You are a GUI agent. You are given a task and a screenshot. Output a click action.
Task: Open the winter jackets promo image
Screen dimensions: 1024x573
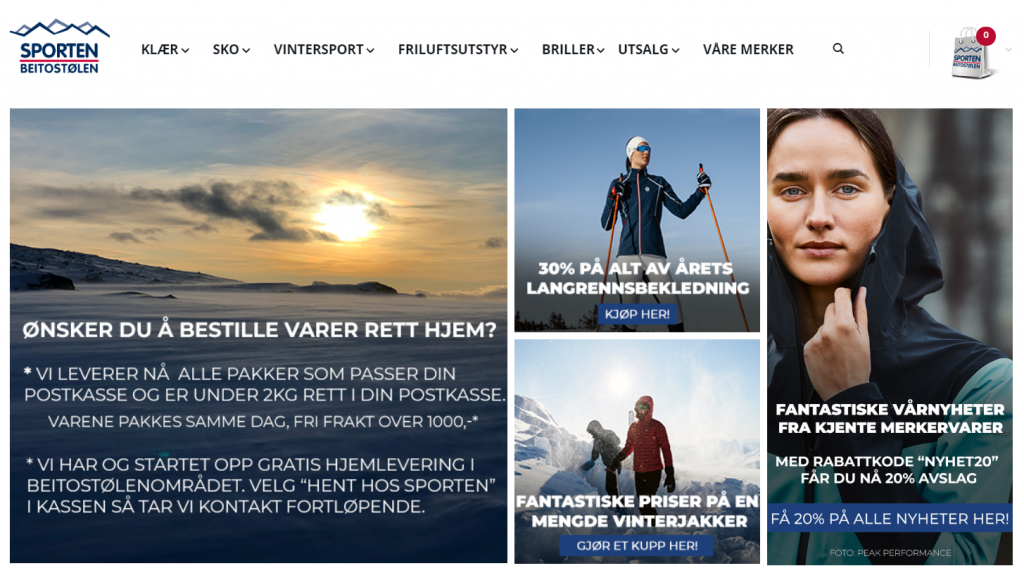637,451
